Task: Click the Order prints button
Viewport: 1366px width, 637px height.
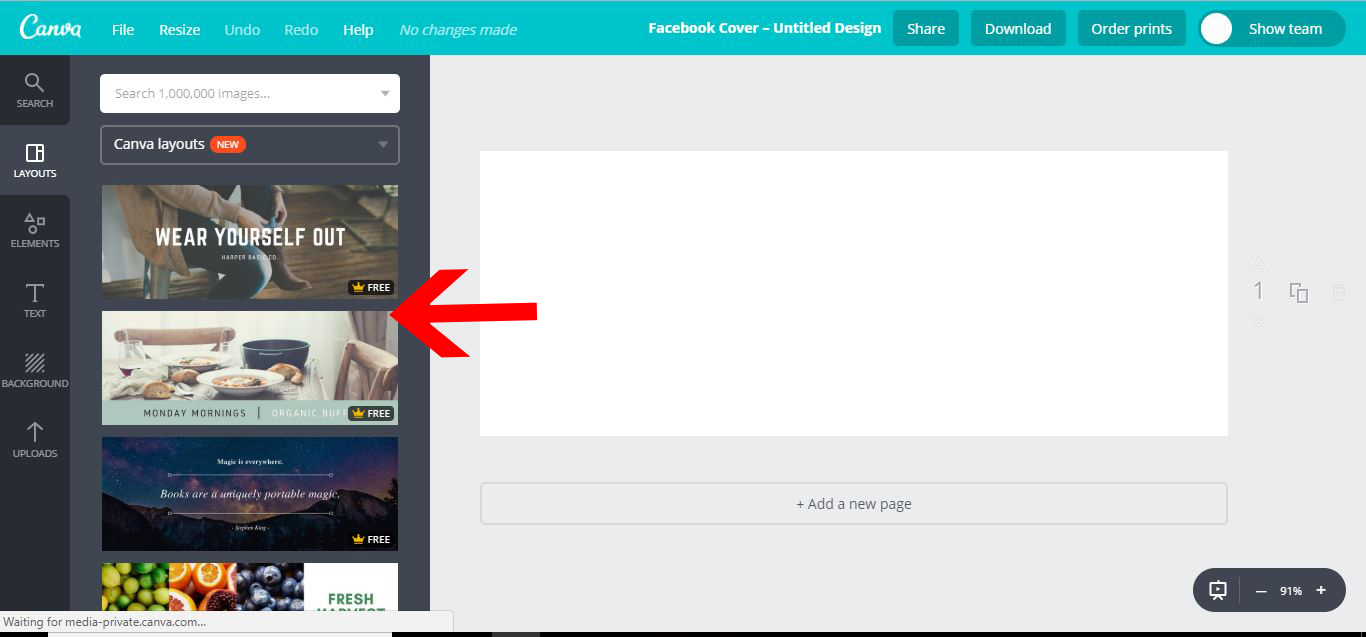Action: (1131, 28)
